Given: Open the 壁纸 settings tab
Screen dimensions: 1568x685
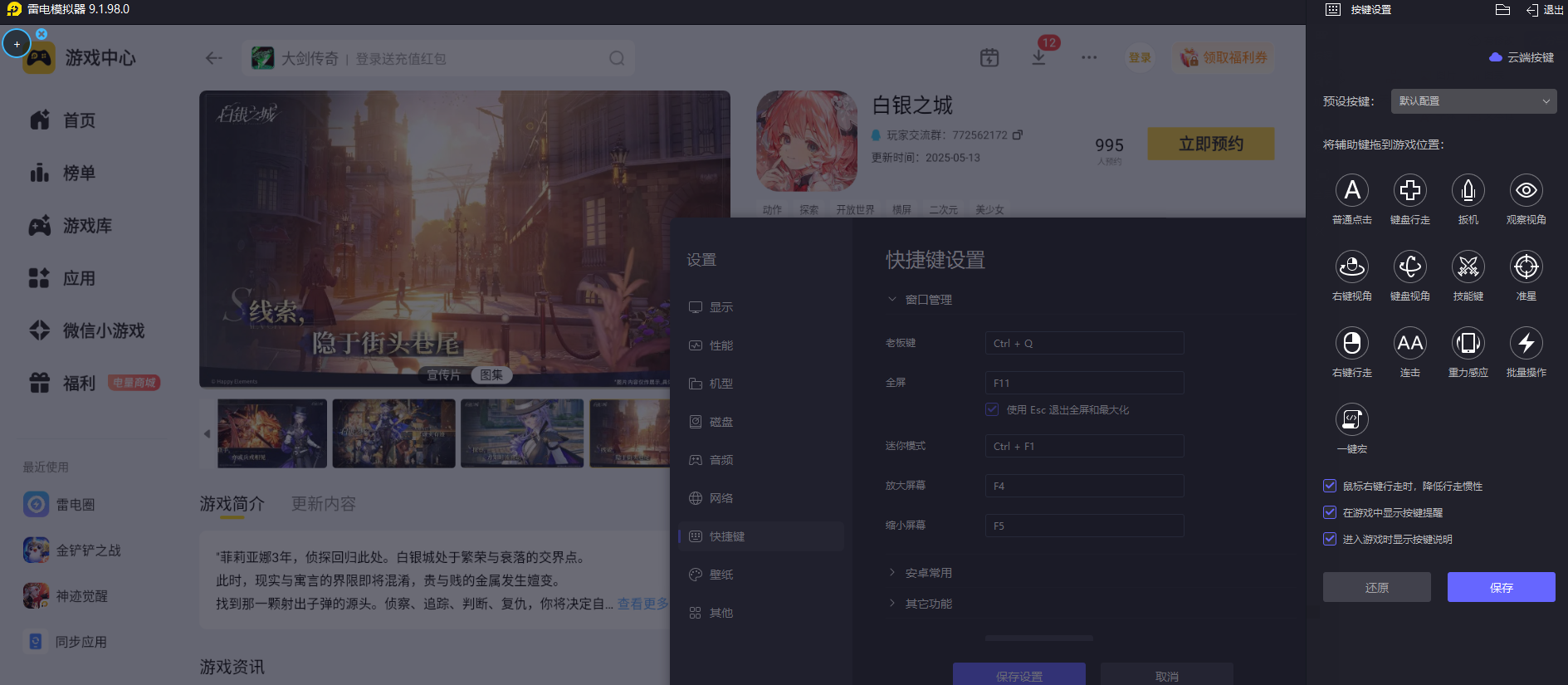Looking at the screenshot, I should [x=761, y=575].
